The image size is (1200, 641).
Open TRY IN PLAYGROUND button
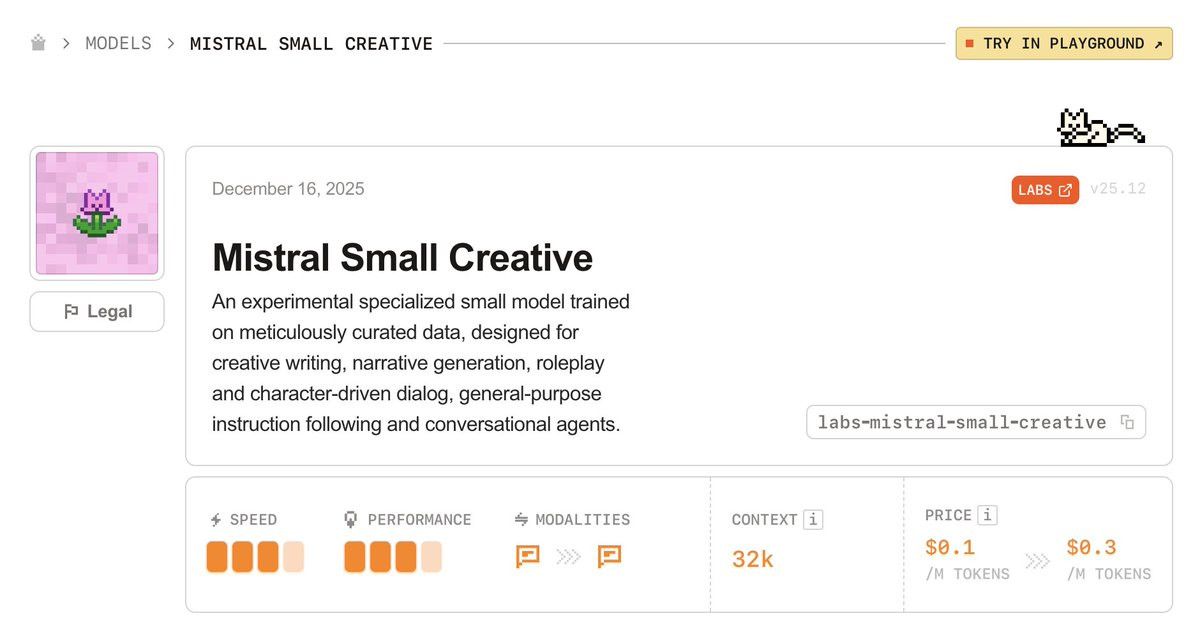click(1064, 44)
